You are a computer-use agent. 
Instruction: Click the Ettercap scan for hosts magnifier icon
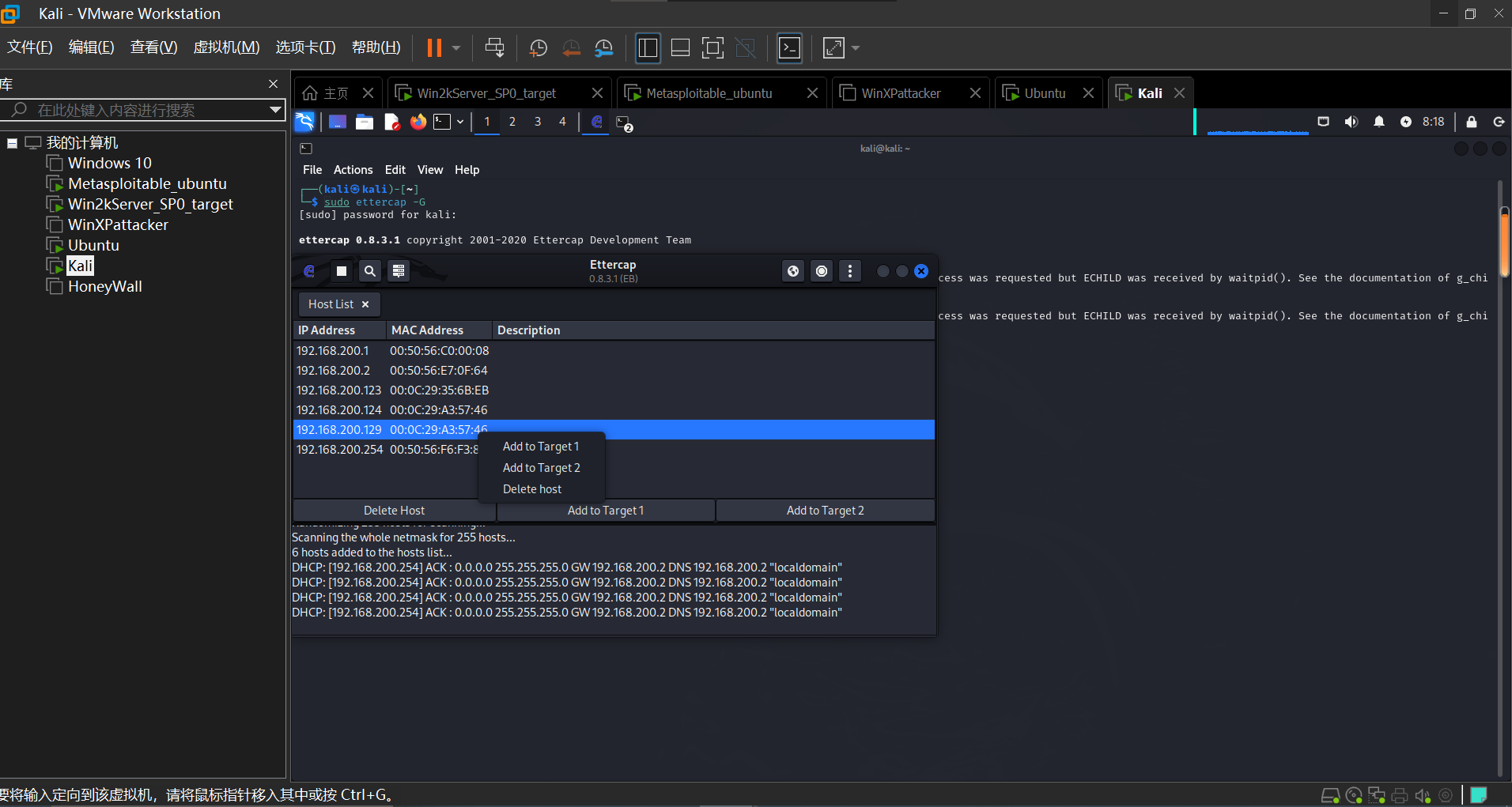coord(370,271)
